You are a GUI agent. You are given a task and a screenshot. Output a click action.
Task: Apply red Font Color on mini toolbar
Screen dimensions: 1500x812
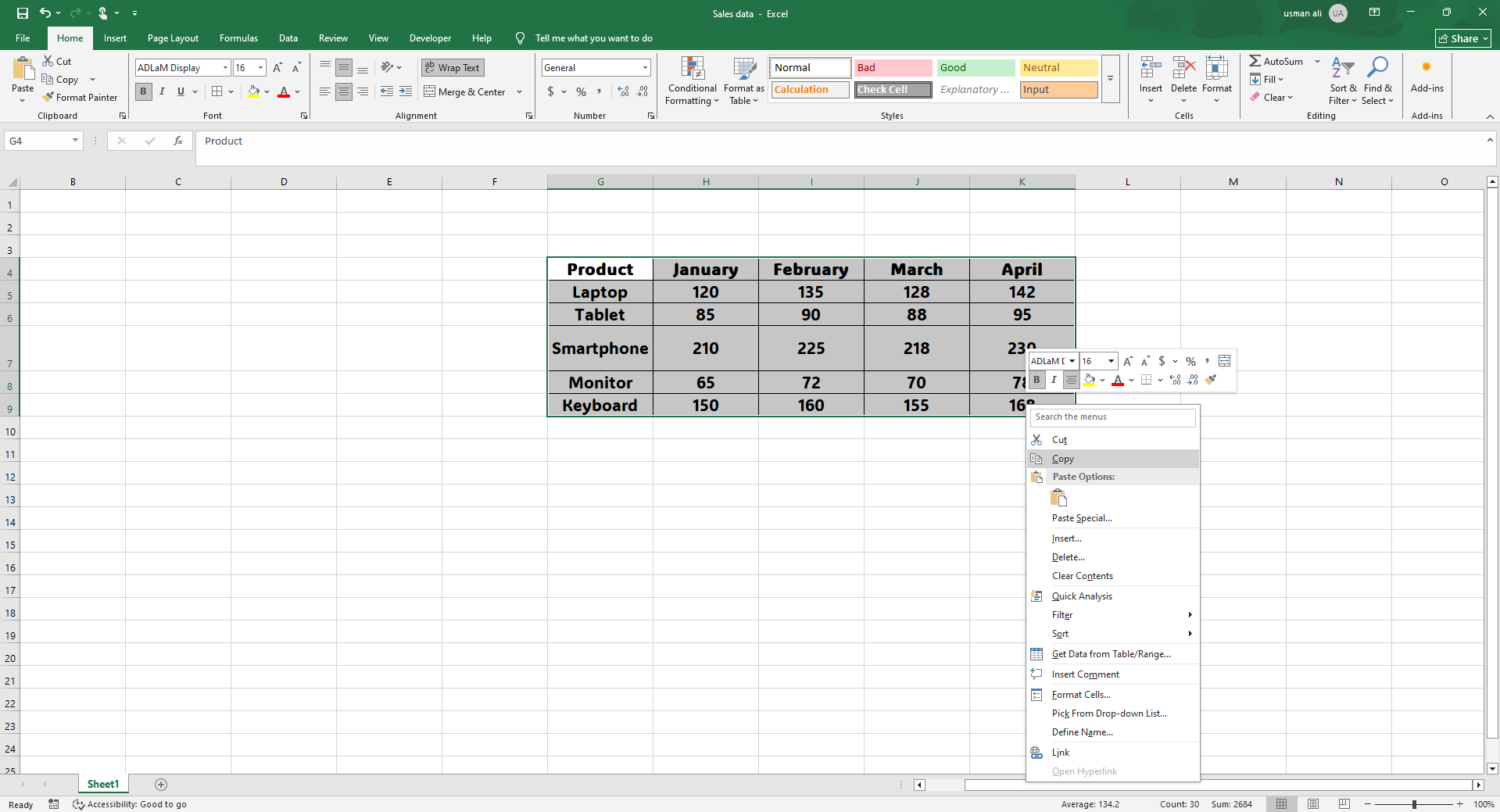(x=1118, y=380)
